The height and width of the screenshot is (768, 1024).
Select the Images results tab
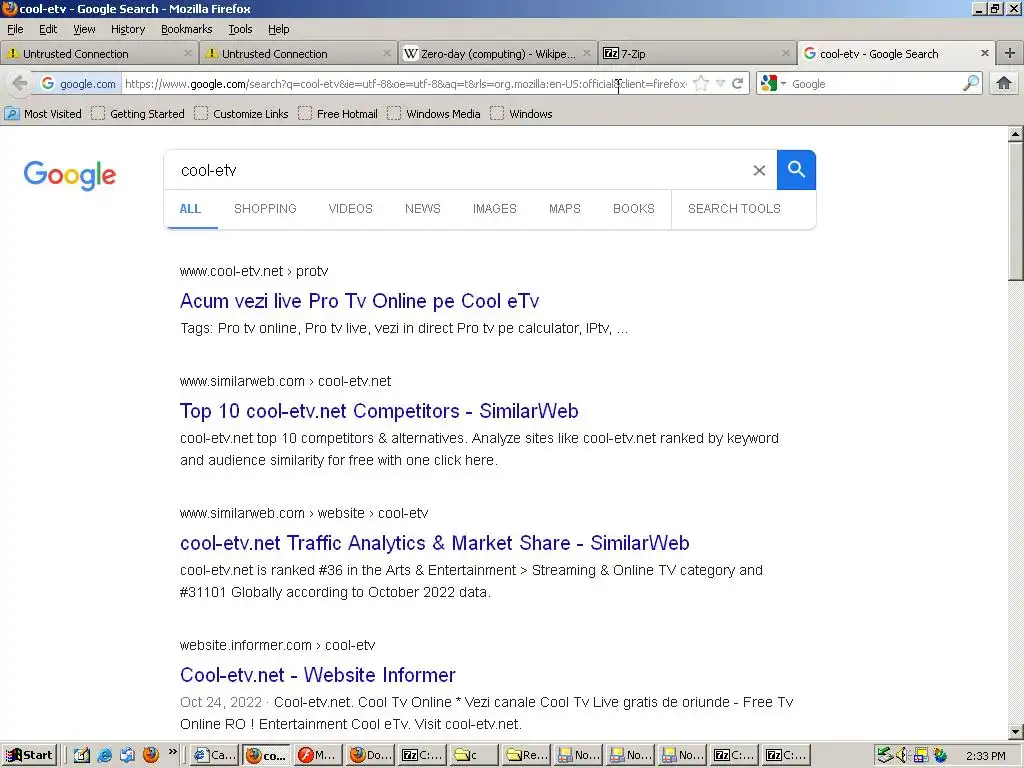494,208
